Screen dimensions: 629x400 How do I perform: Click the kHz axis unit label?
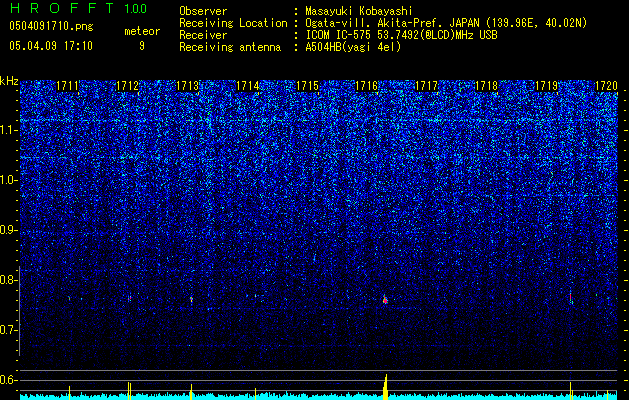tap(9, 81)
